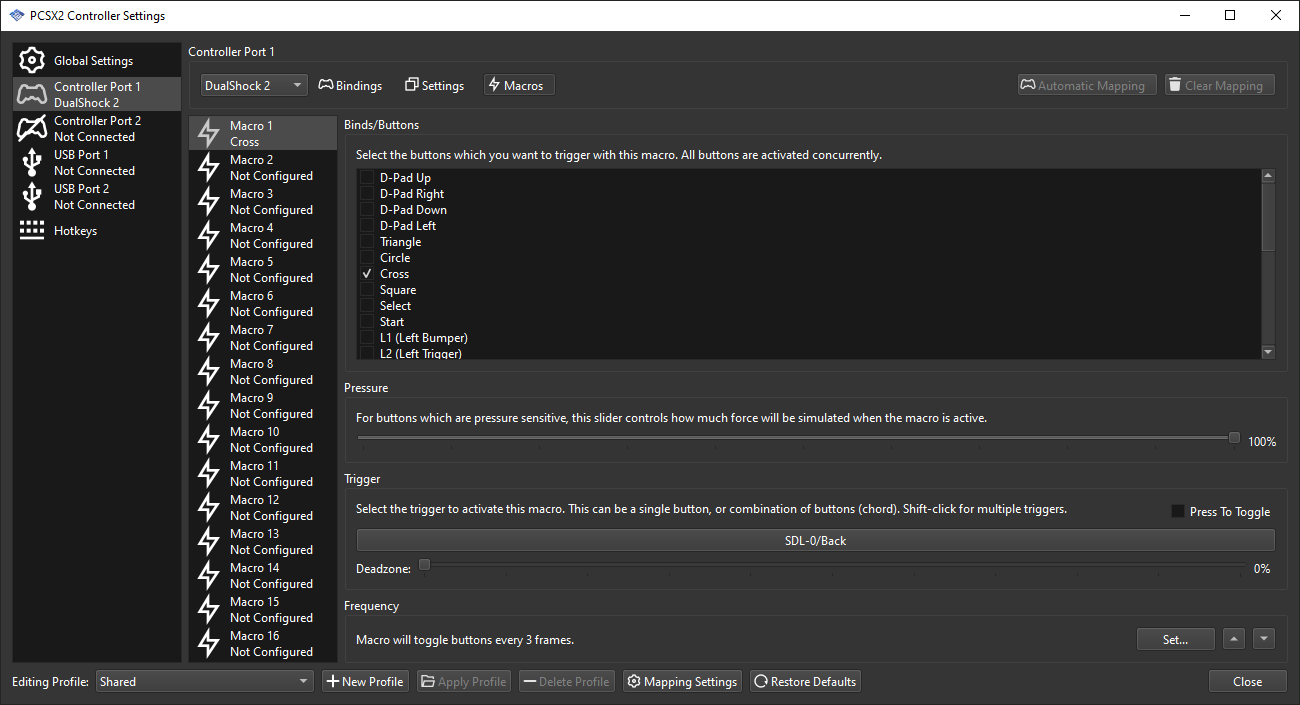Click the Macro 5 lightning icon
Viewport: 1300px width, 705px height.
[x=207, y=269]
